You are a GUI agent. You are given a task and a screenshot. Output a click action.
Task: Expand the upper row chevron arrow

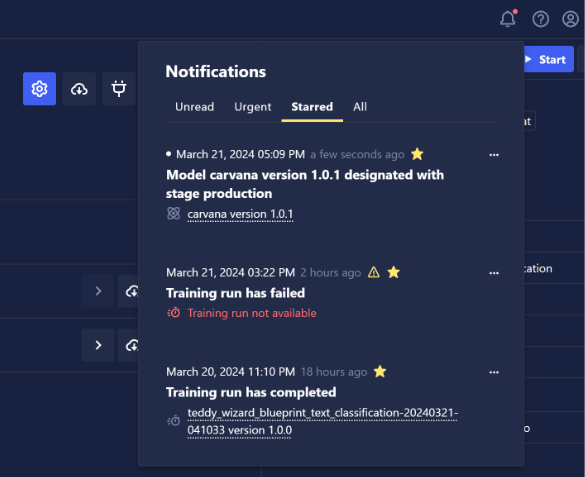click(98, 291)
